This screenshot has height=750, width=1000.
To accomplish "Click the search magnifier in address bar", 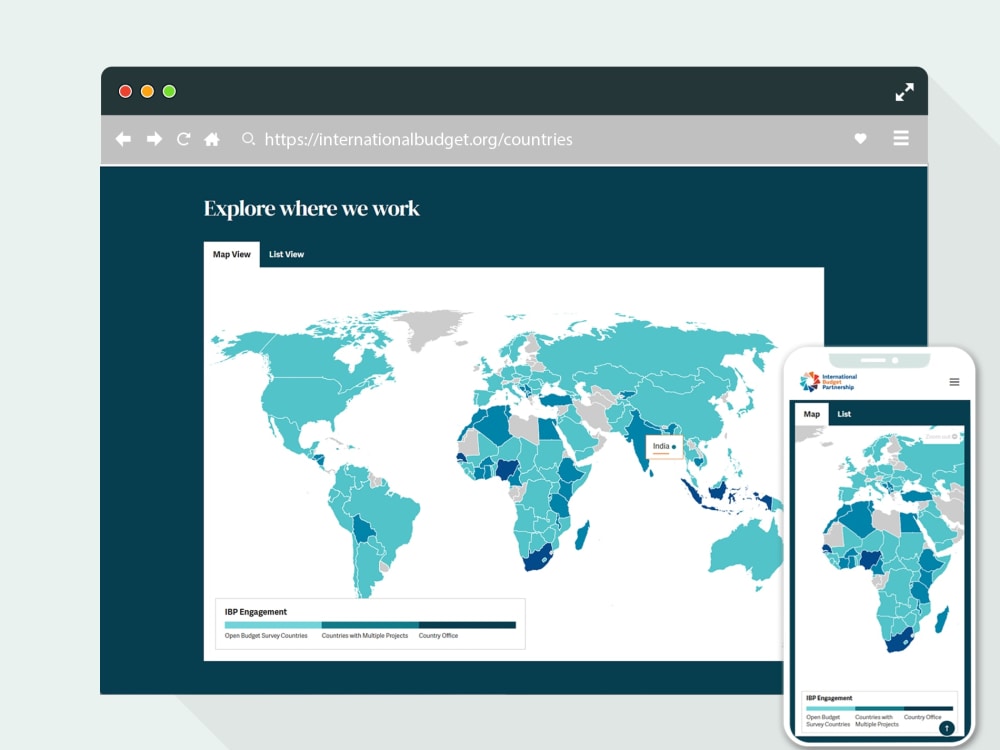I will coord(248,138).
